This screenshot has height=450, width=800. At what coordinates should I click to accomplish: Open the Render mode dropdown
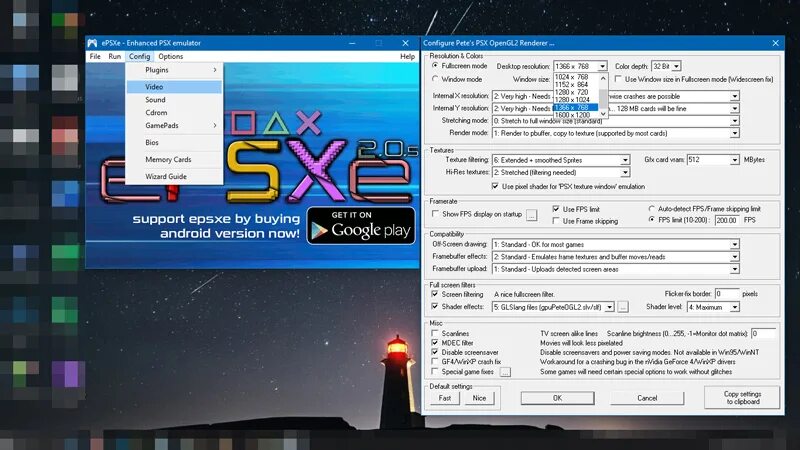coord(734,133)
